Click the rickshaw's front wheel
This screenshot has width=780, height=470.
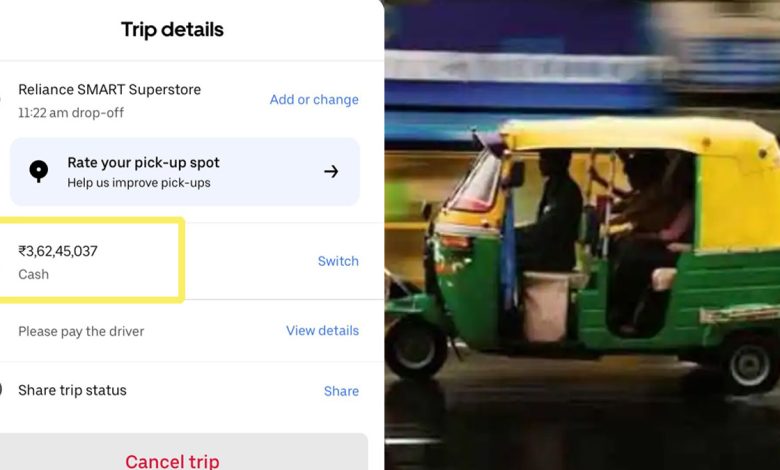416,349
